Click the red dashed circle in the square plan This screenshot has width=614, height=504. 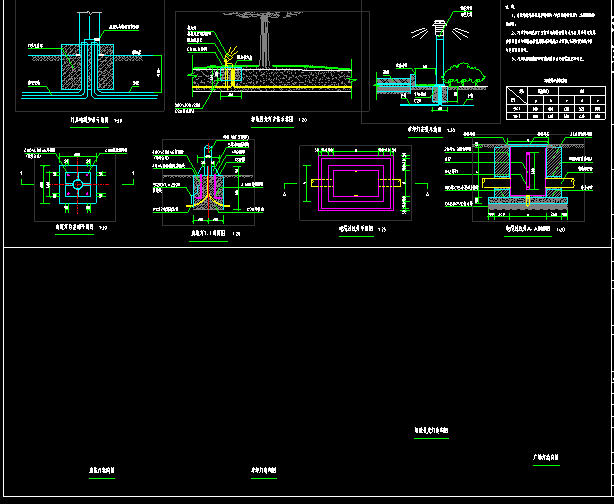pyautogui.click(x=75, y=185)
